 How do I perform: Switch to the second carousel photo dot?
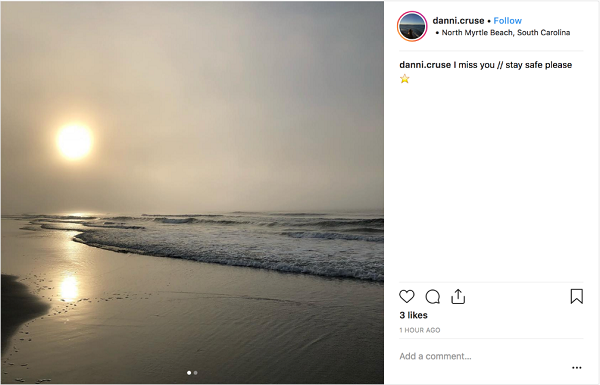(196, 373)
